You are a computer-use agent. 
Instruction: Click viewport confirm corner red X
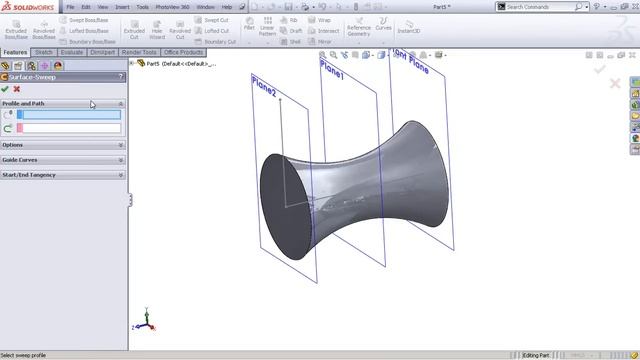[615, 84]
